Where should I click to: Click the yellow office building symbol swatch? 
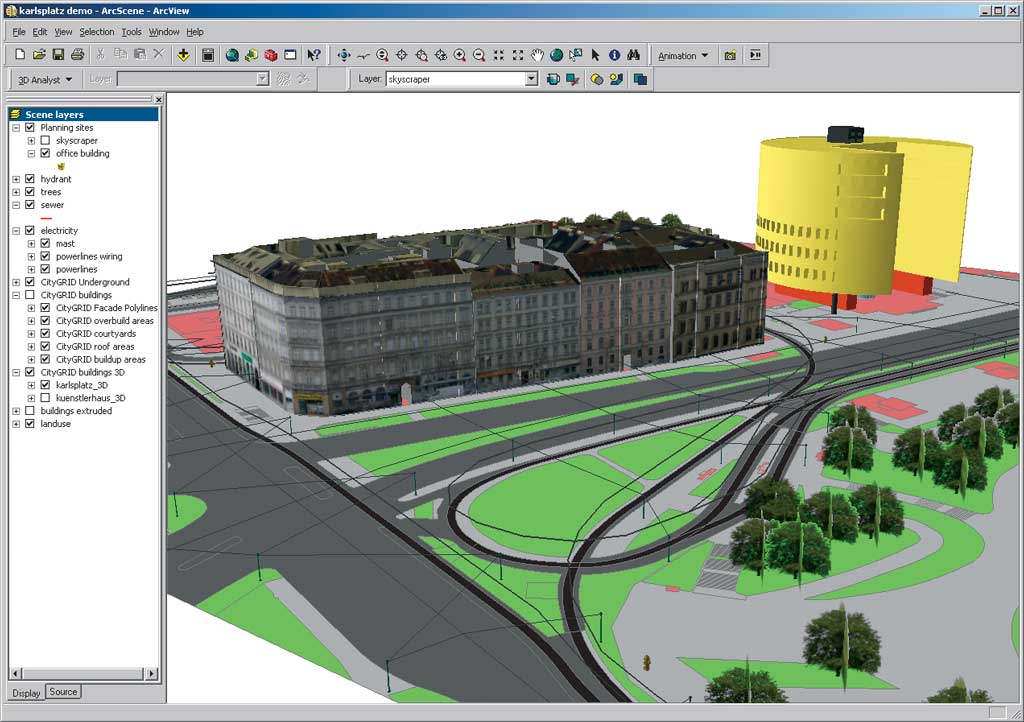pos(61,166)
